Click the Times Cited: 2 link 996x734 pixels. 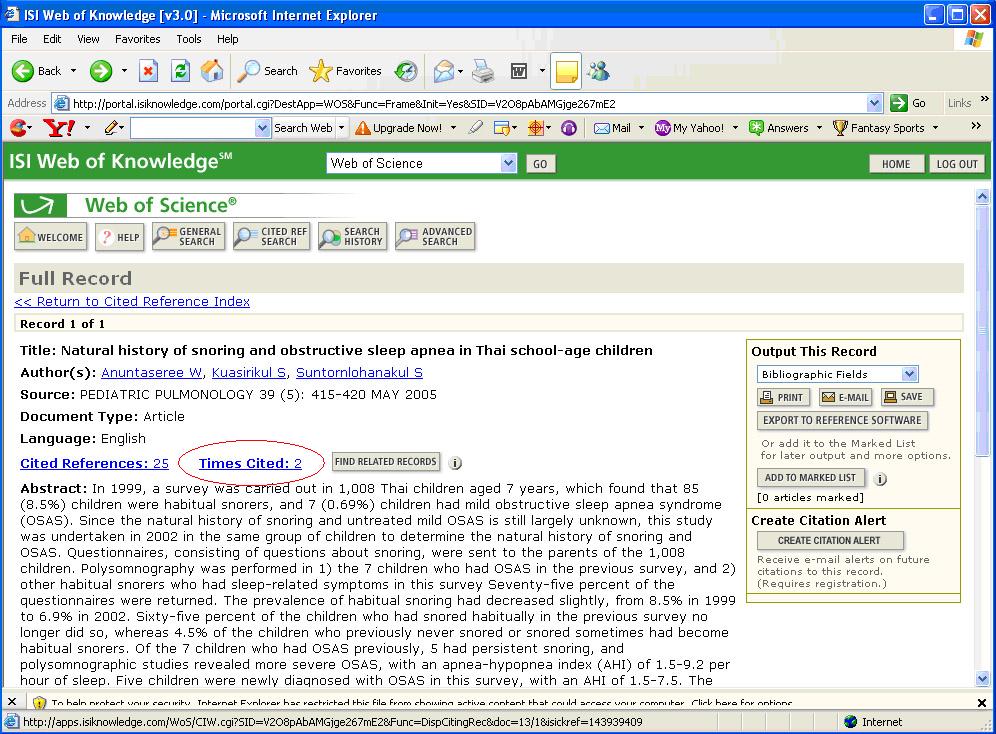[x=250, y=464]
